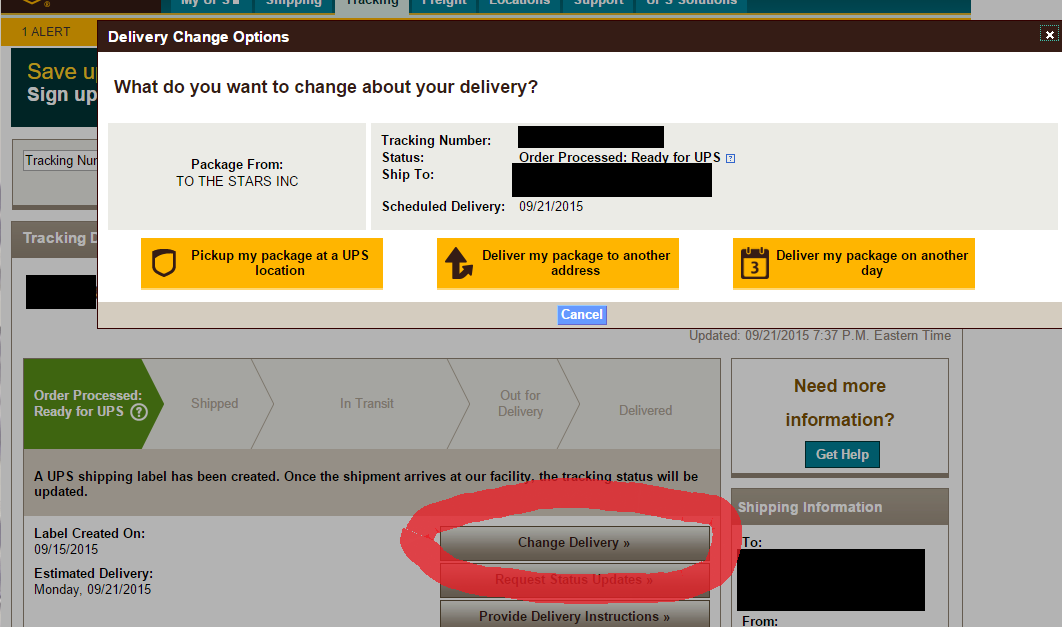
Task: Click Request Status Updates button
Action: click(574, 580)
